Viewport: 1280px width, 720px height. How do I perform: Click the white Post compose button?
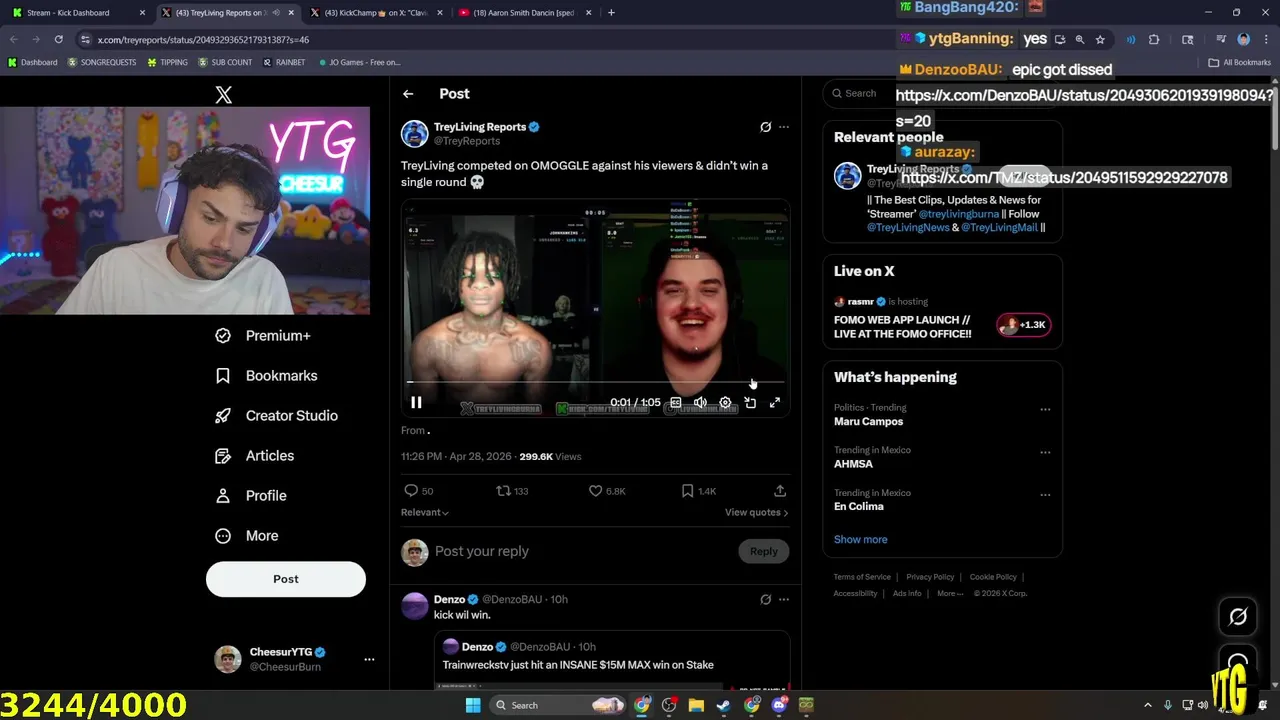coord(286,579)
